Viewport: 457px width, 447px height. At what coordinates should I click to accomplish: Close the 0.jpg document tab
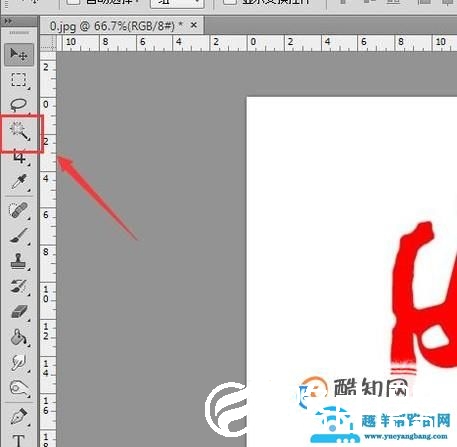[193, 25]
